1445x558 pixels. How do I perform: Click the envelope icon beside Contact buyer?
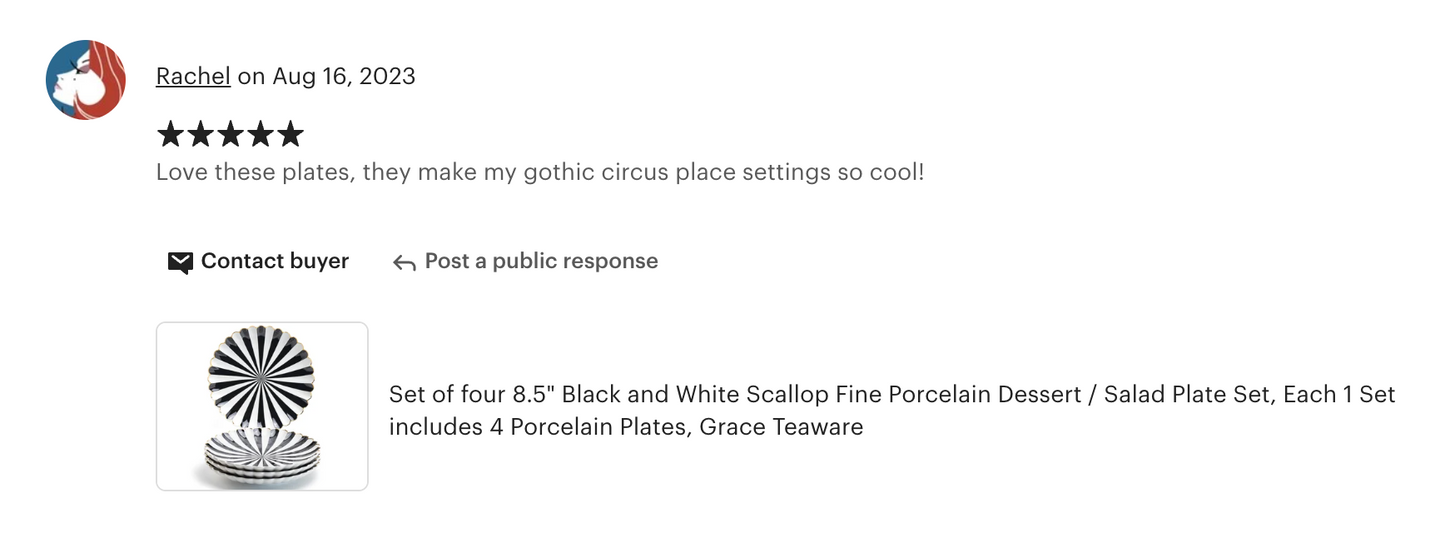[180, 263]
